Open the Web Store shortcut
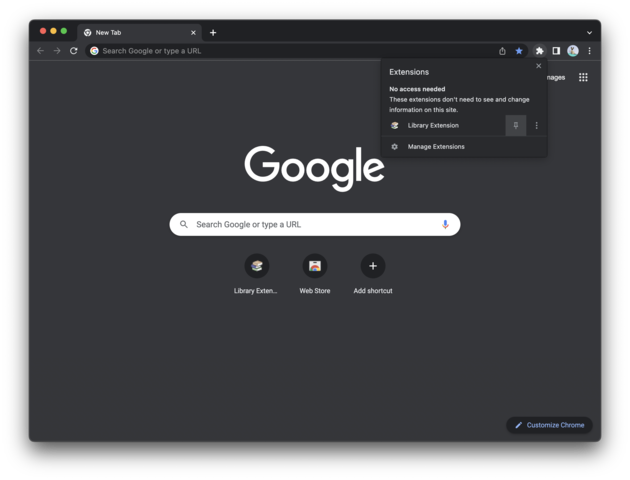The height and width of the screenshot is (480, 630). tap(315, 274)
